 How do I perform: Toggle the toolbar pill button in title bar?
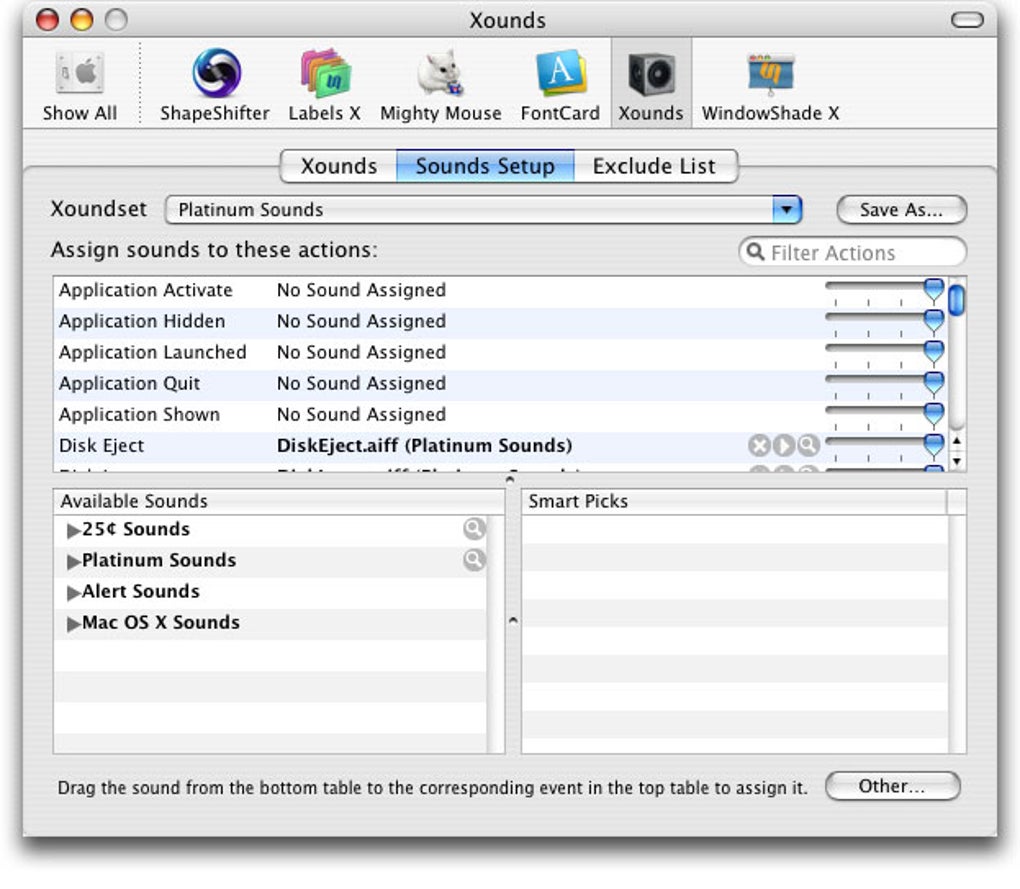click(x=967, y=20)
